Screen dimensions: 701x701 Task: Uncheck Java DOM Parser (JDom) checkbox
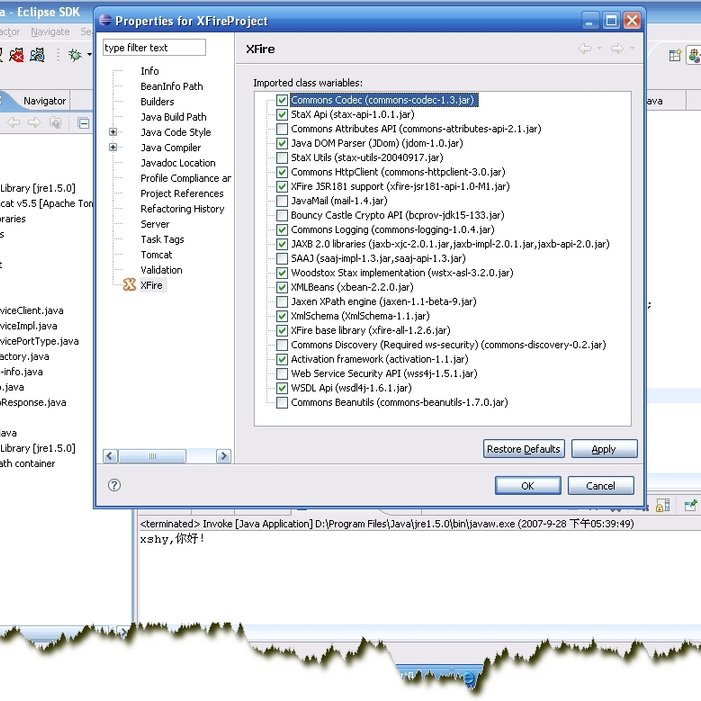click(x=282, y=143)
